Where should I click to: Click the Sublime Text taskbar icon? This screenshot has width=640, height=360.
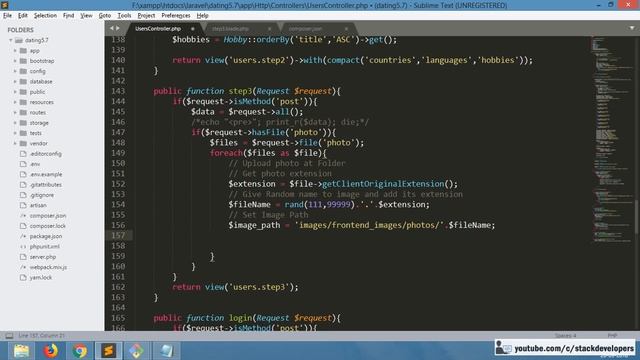pos(109,351)
